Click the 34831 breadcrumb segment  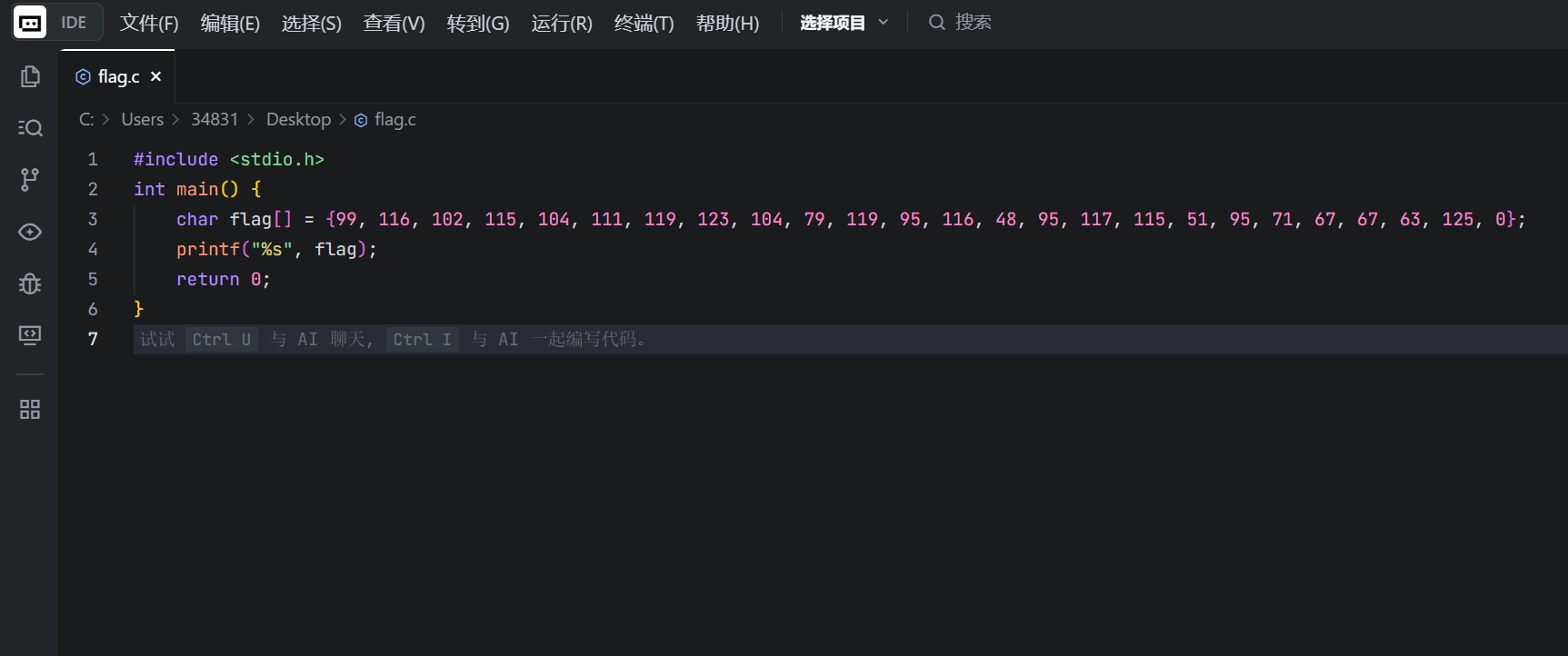215,120
